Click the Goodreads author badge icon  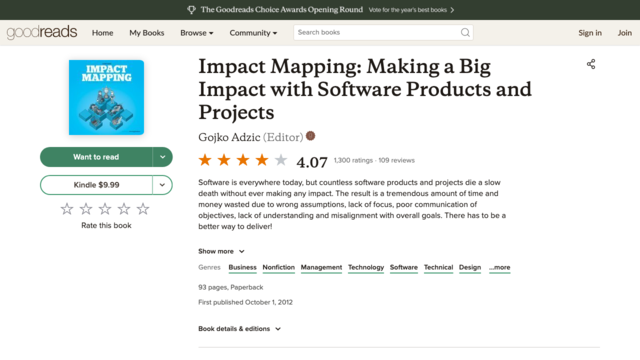click(x=310, y=136)
